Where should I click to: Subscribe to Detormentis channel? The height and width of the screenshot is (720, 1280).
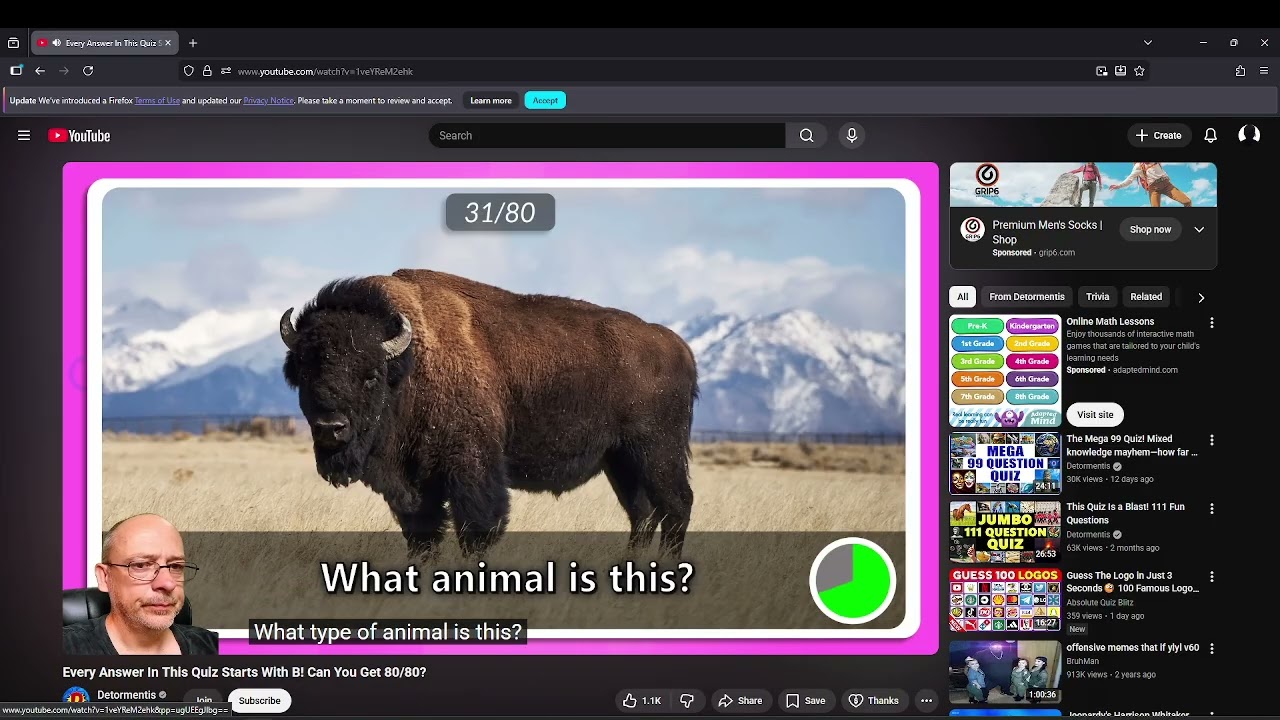(x=259, y=701)
